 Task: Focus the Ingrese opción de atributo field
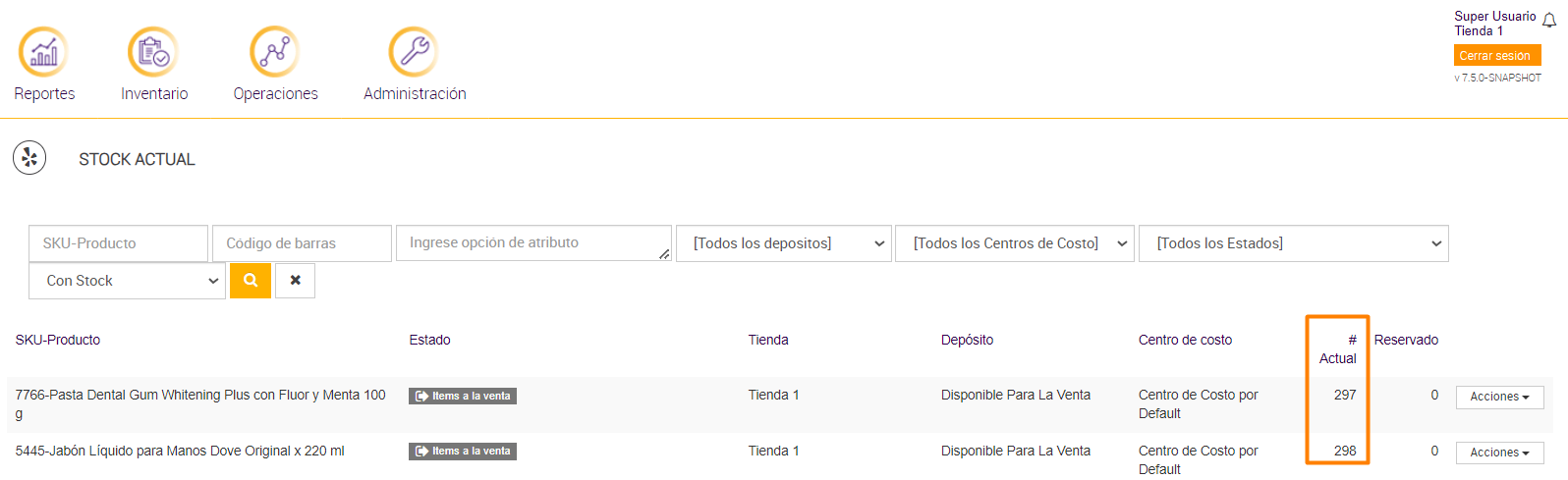(x=531, y=243)
